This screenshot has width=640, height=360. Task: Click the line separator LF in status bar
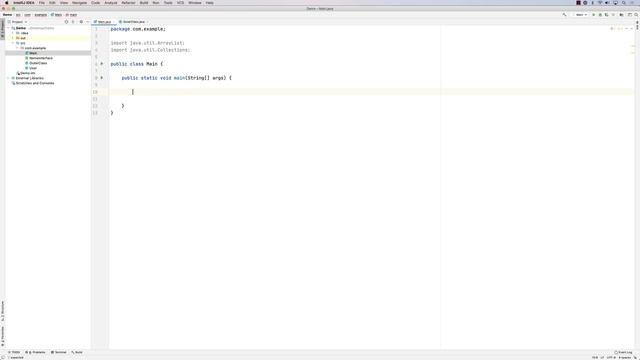tap(602, 358)
